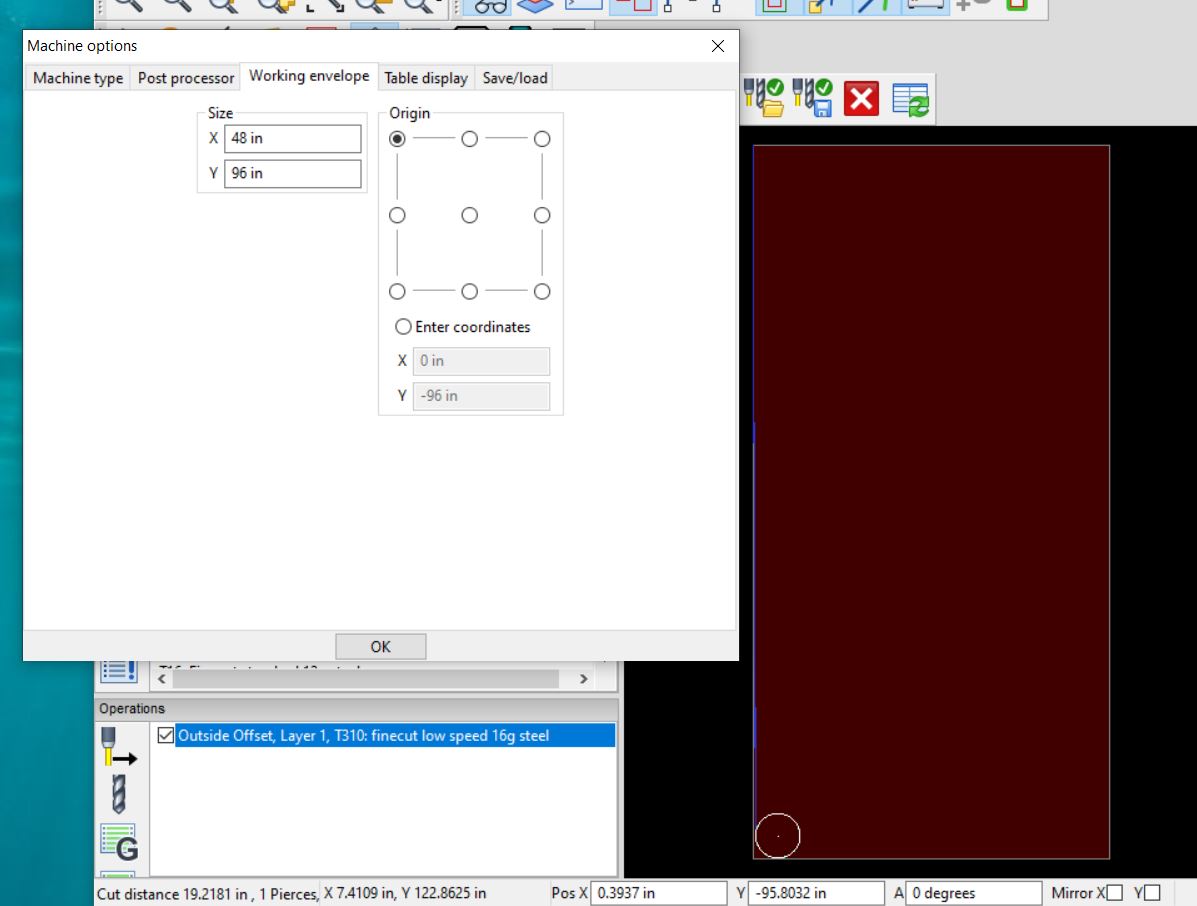Click the Size X input field
The image size is (1197, 906).
tap(292, 139)
